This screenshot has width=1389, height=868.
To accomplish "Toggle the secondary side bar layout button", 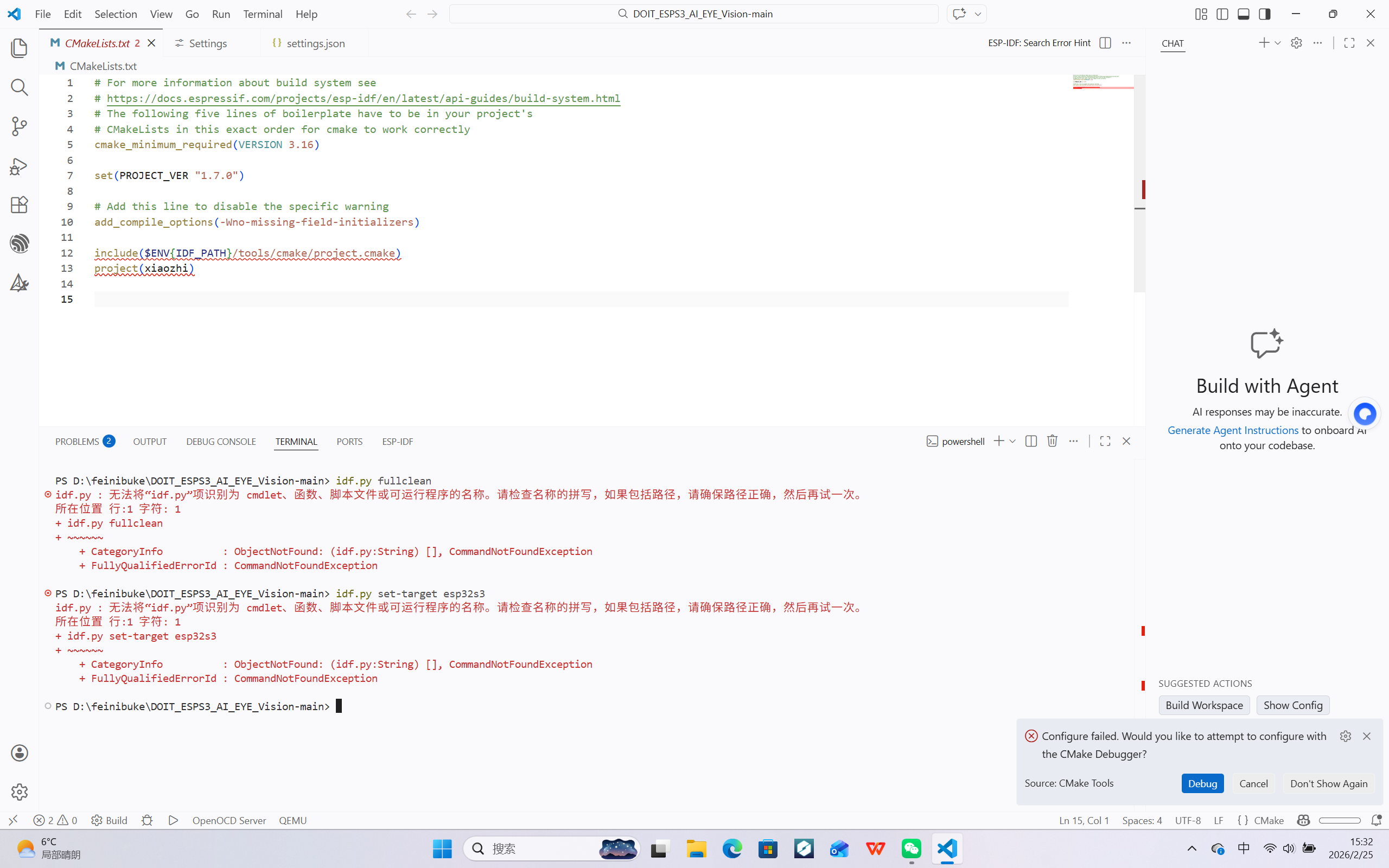I will 1264,14.
